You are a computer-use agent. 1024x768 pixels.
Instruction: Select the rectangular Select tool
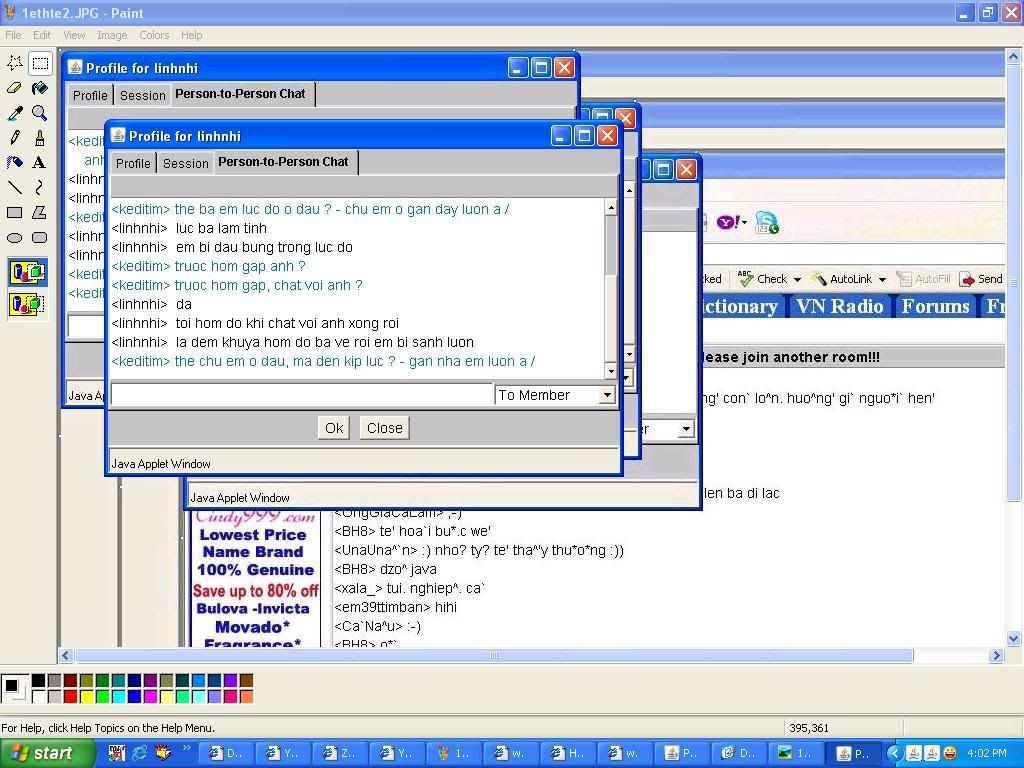click(40, 63)
